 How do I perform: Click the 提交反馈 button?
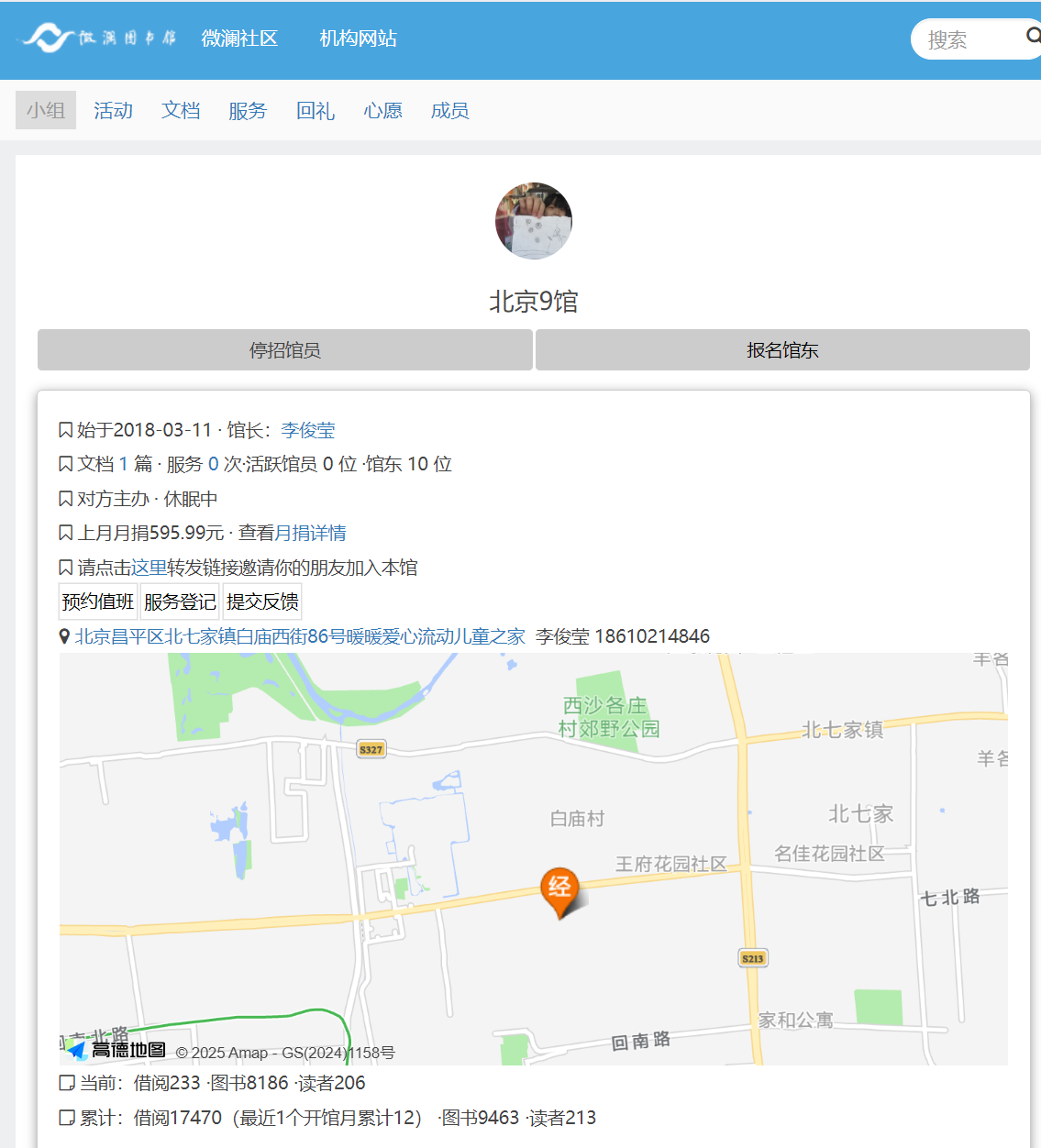click(x=262, y=602)
